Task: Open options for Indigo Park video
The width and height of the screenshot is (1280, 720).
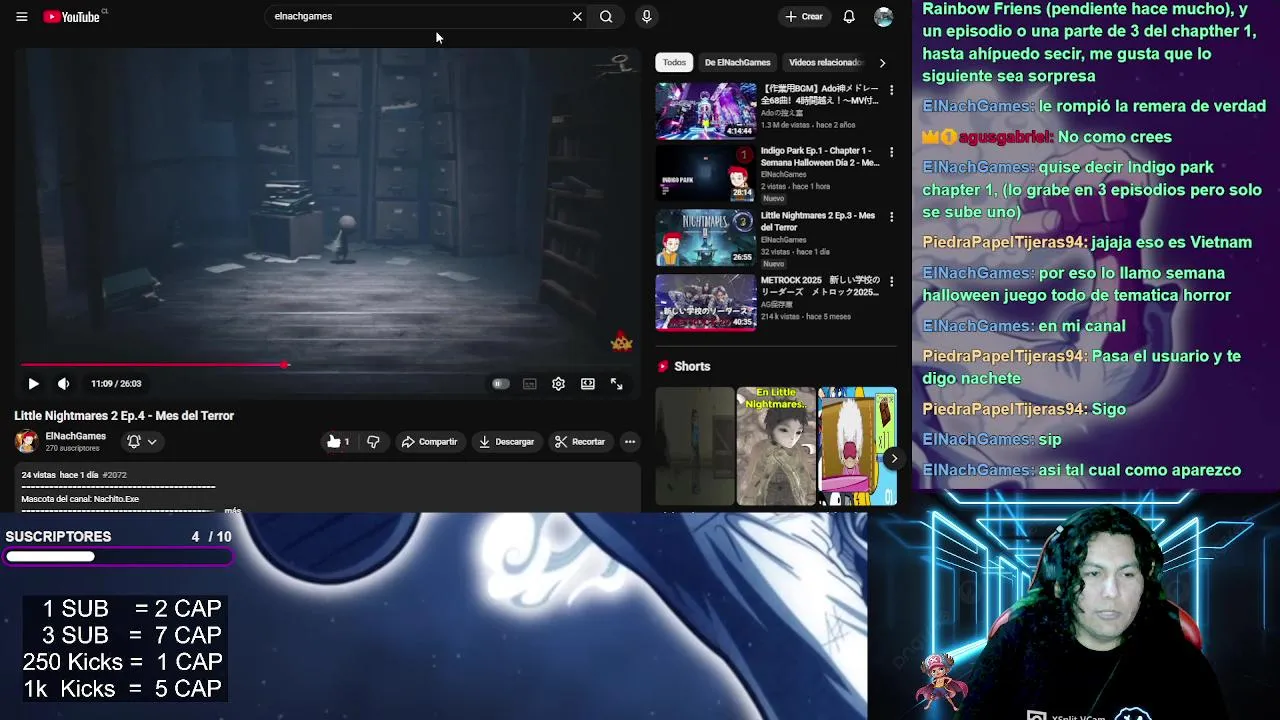Action: pyautogui.click(x=891, y=152)
